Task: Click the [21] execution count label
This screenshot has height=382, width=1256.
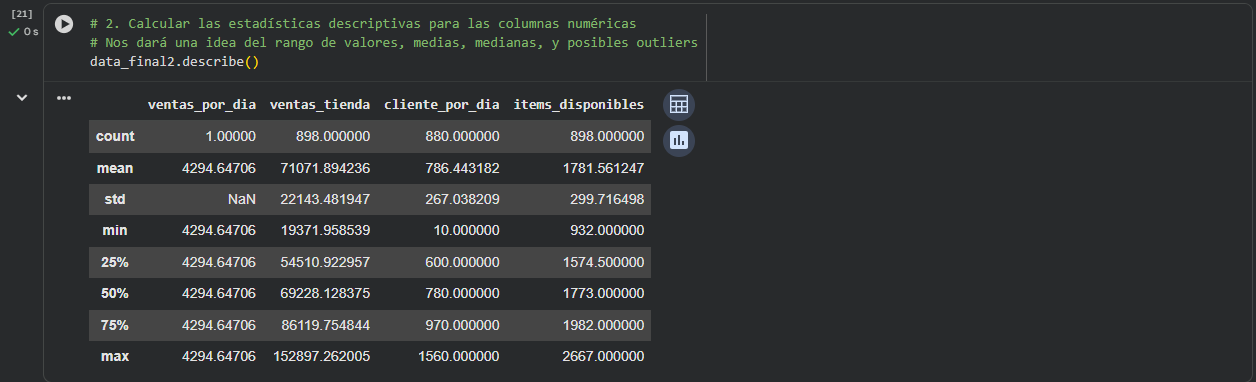Action: [21, 14]
